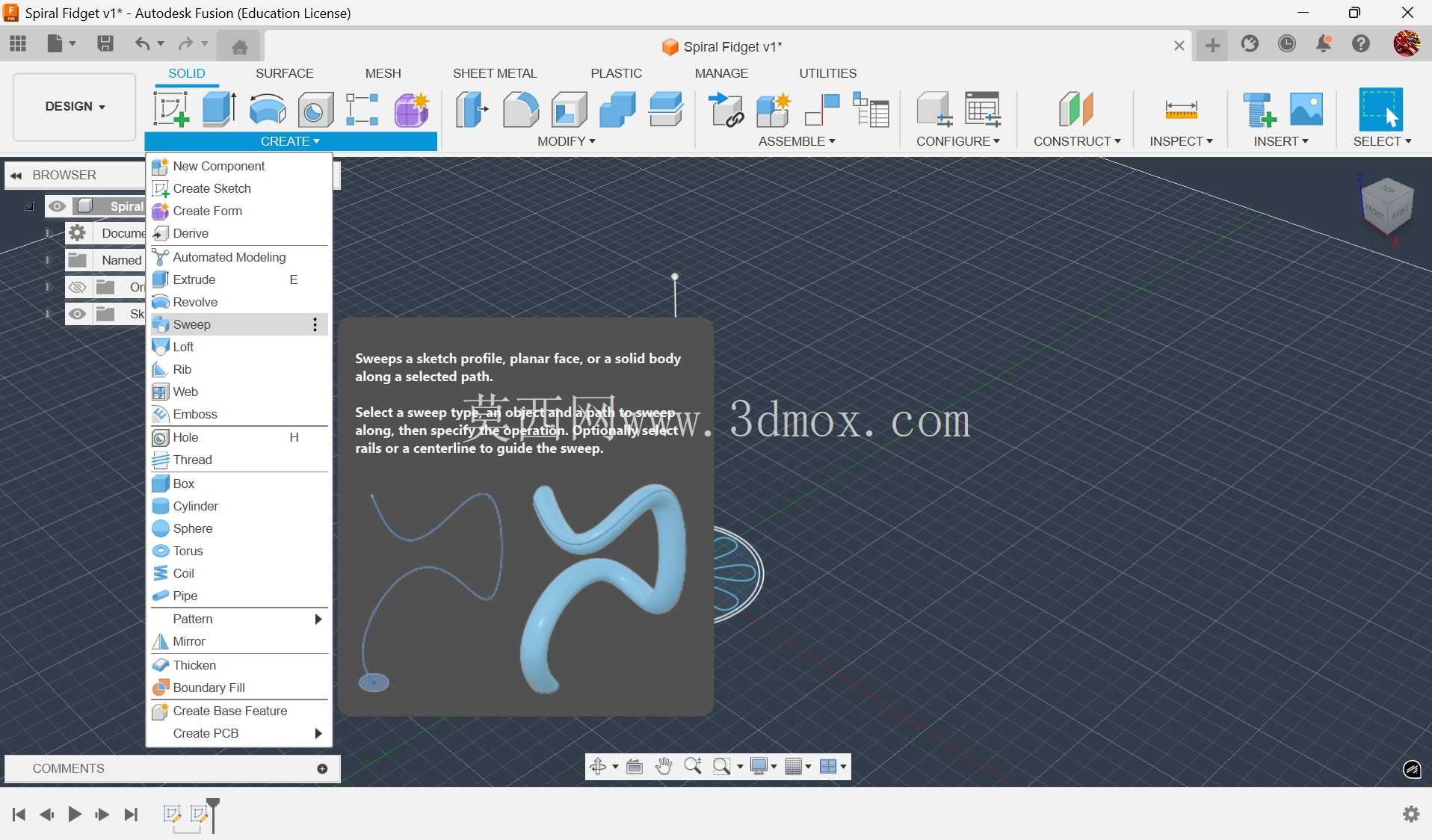
Task: Expand the COMMENTS panel
Action: tap(322, 769)
